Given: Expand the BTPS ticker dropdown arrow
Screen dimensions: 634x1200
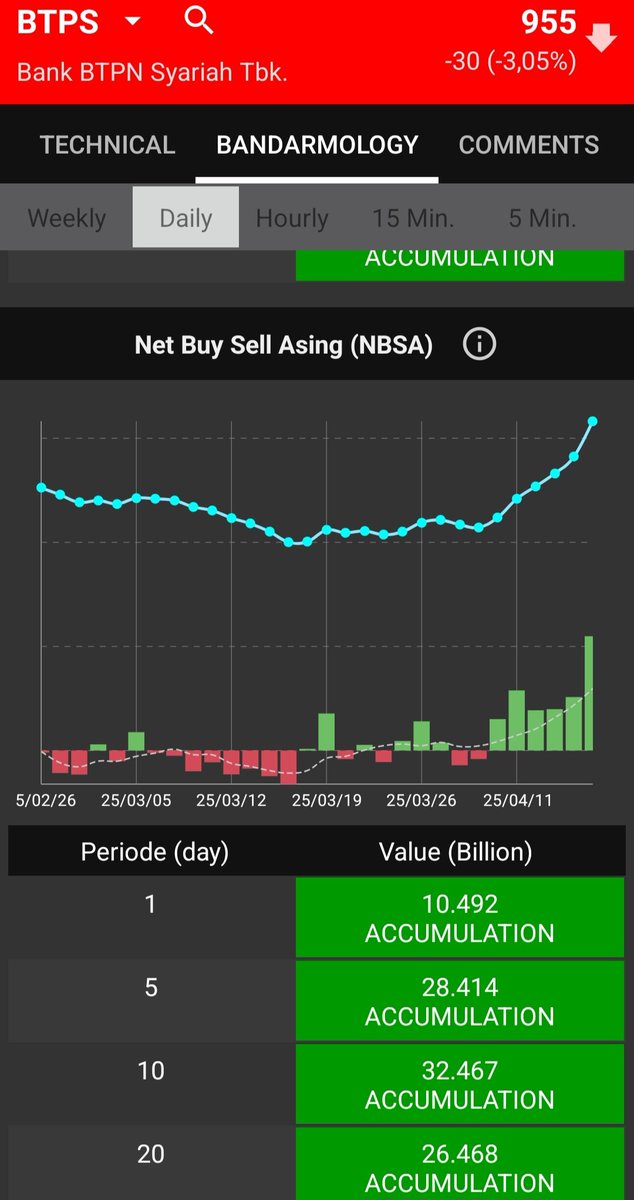Looking at the screenshot, I should 133,22.
